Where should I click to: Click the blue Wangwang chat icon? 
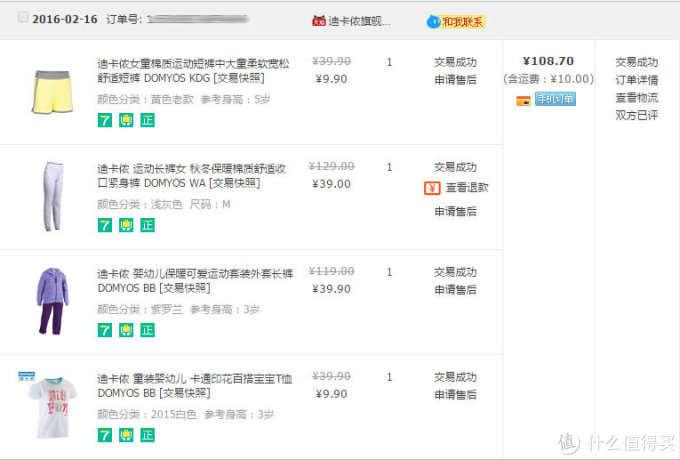click(433, 21)
